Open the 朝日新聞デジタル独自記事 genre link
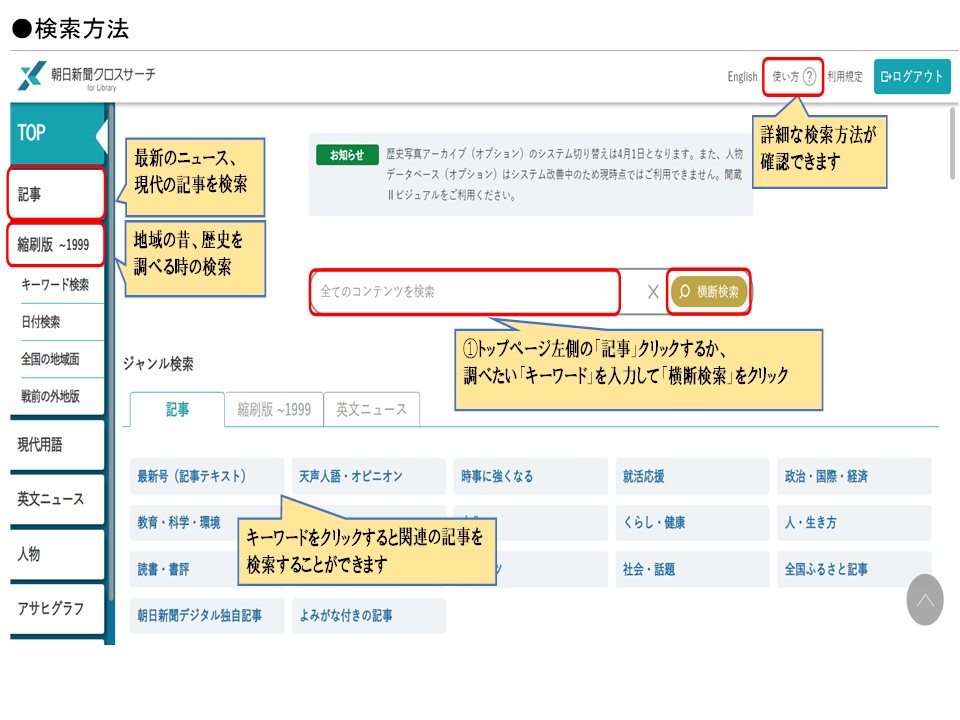Screen dimensions: 960x720 point(207,615)
